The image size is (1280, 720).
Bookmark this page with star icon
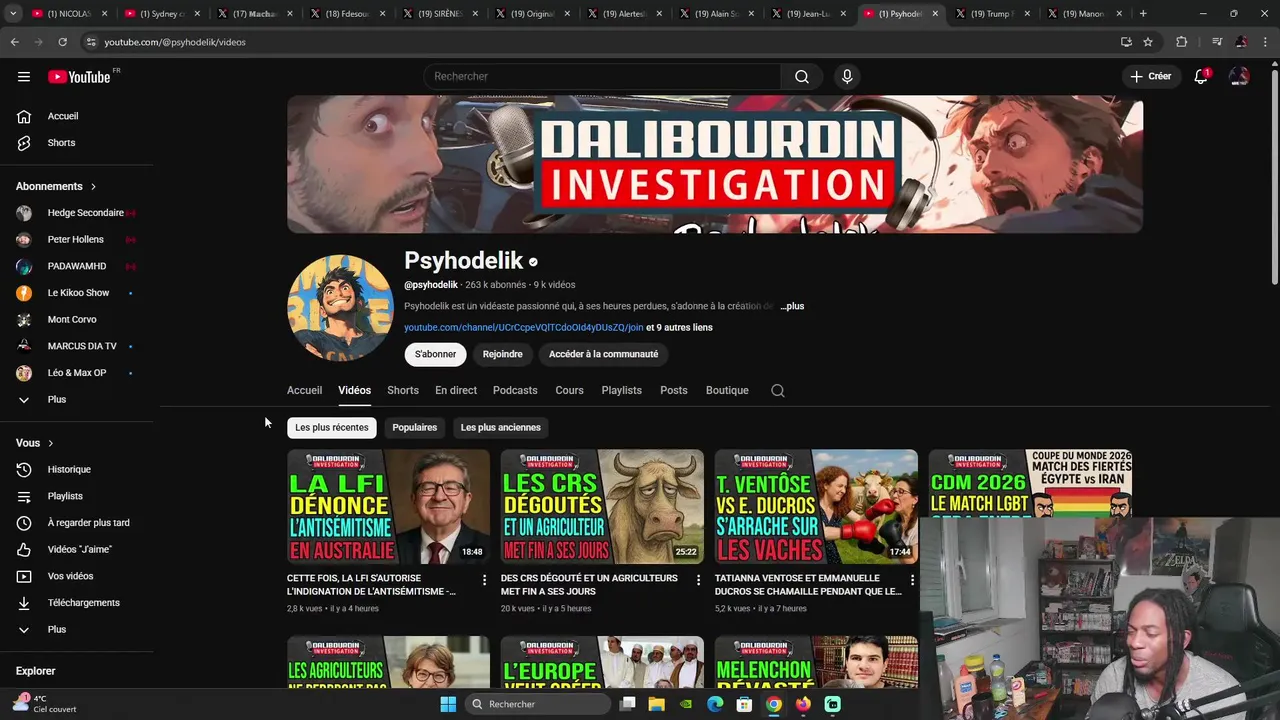(1148, 42)
